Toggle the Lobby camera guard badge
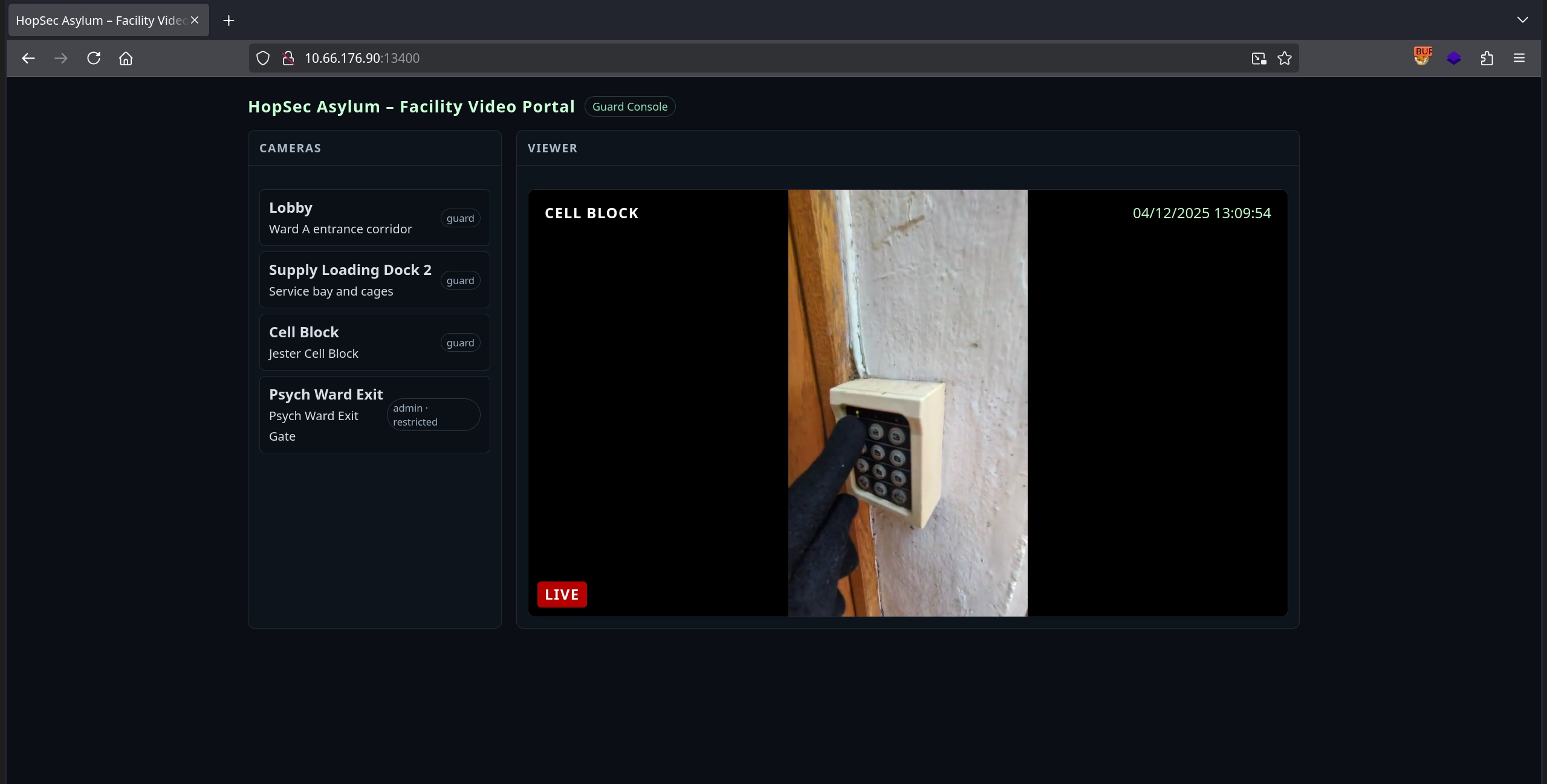 (x=460, y=218)
